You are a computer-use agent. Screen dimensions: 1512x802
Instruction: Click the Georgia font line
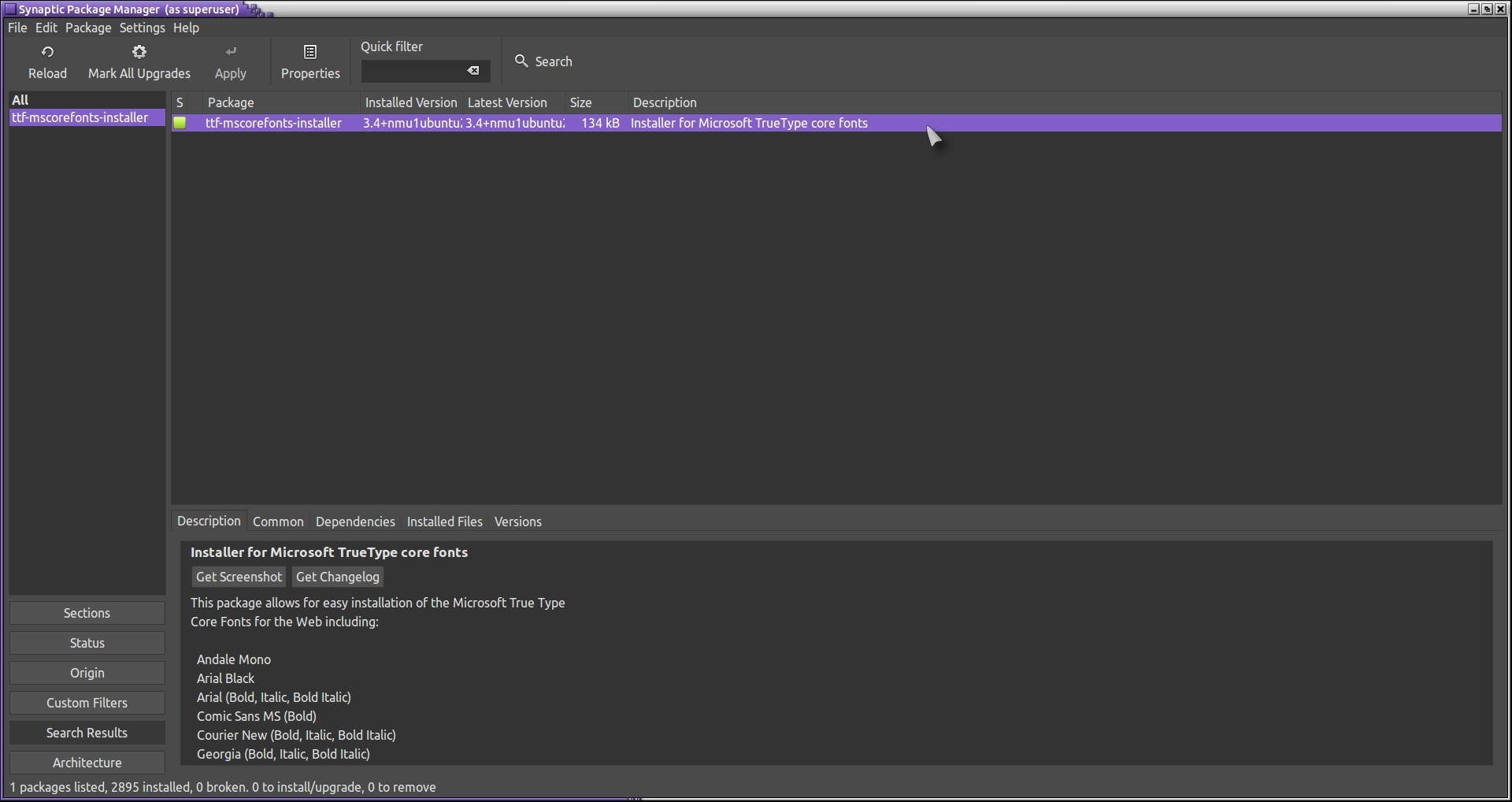coord(283,754)
